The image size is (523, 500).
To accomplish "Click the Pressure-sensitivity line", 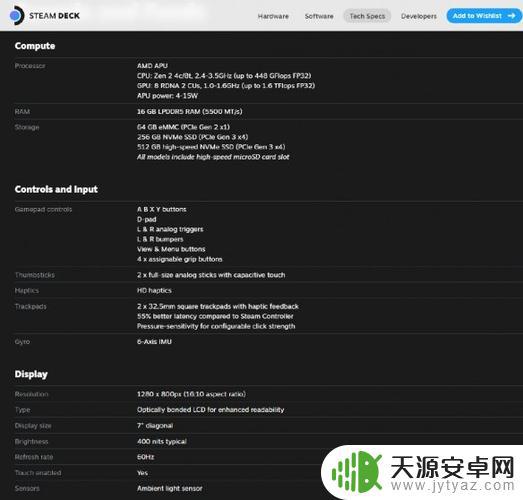I will pyautogui.click(x=216, y=326).
